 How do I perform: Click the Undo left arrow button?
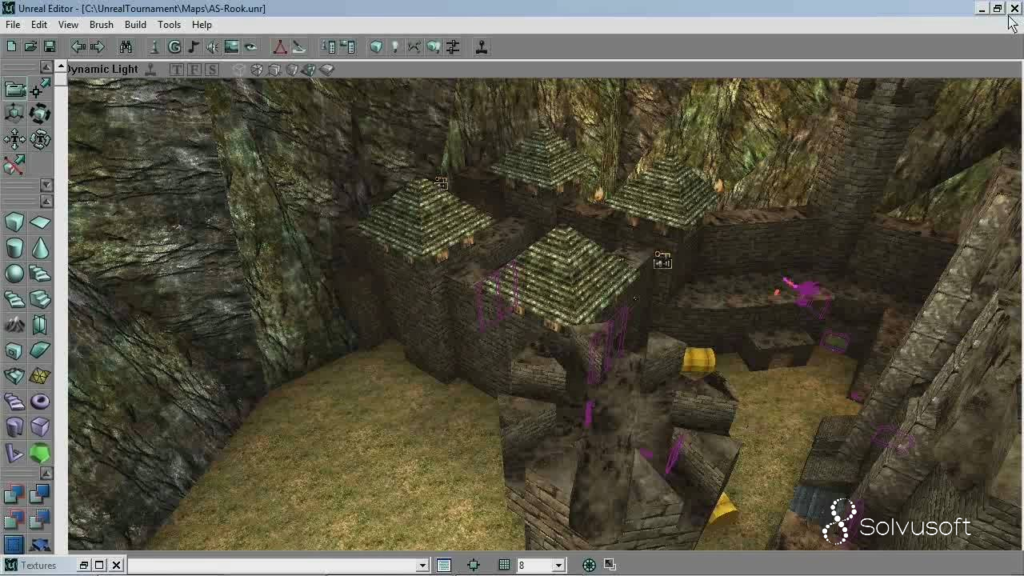click(78, 47)
